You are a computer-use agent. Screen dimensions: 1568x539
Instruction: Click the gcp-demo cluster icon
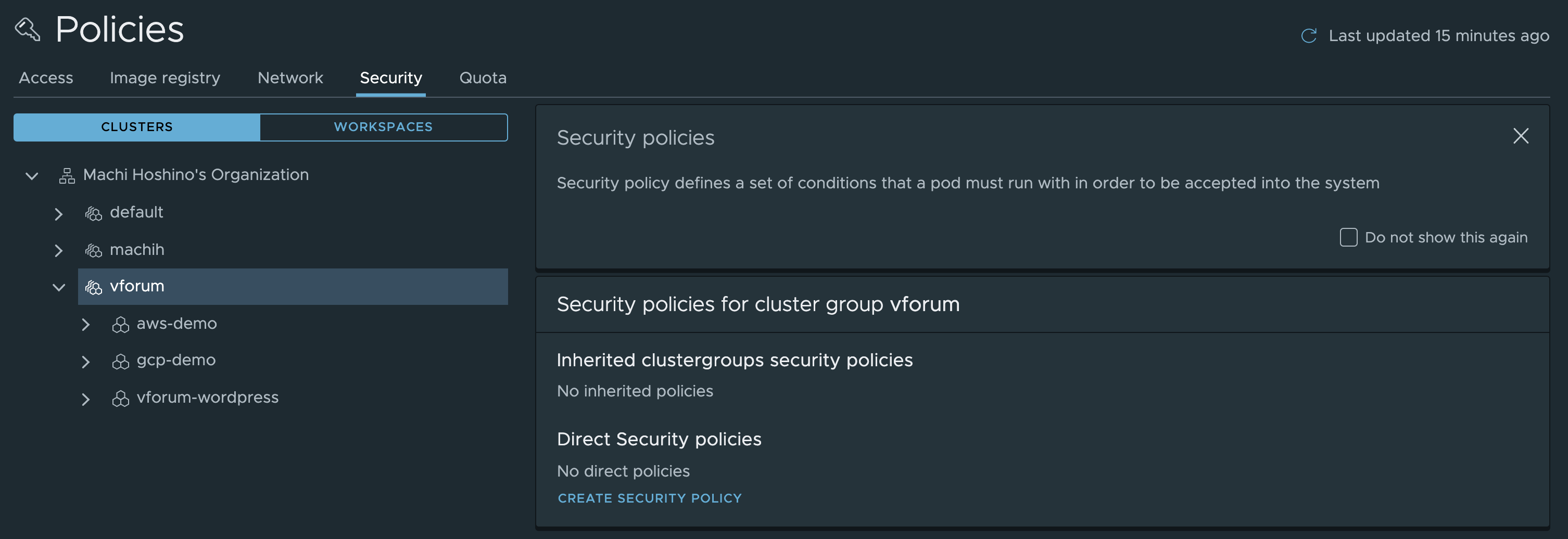tap(121, 362)
